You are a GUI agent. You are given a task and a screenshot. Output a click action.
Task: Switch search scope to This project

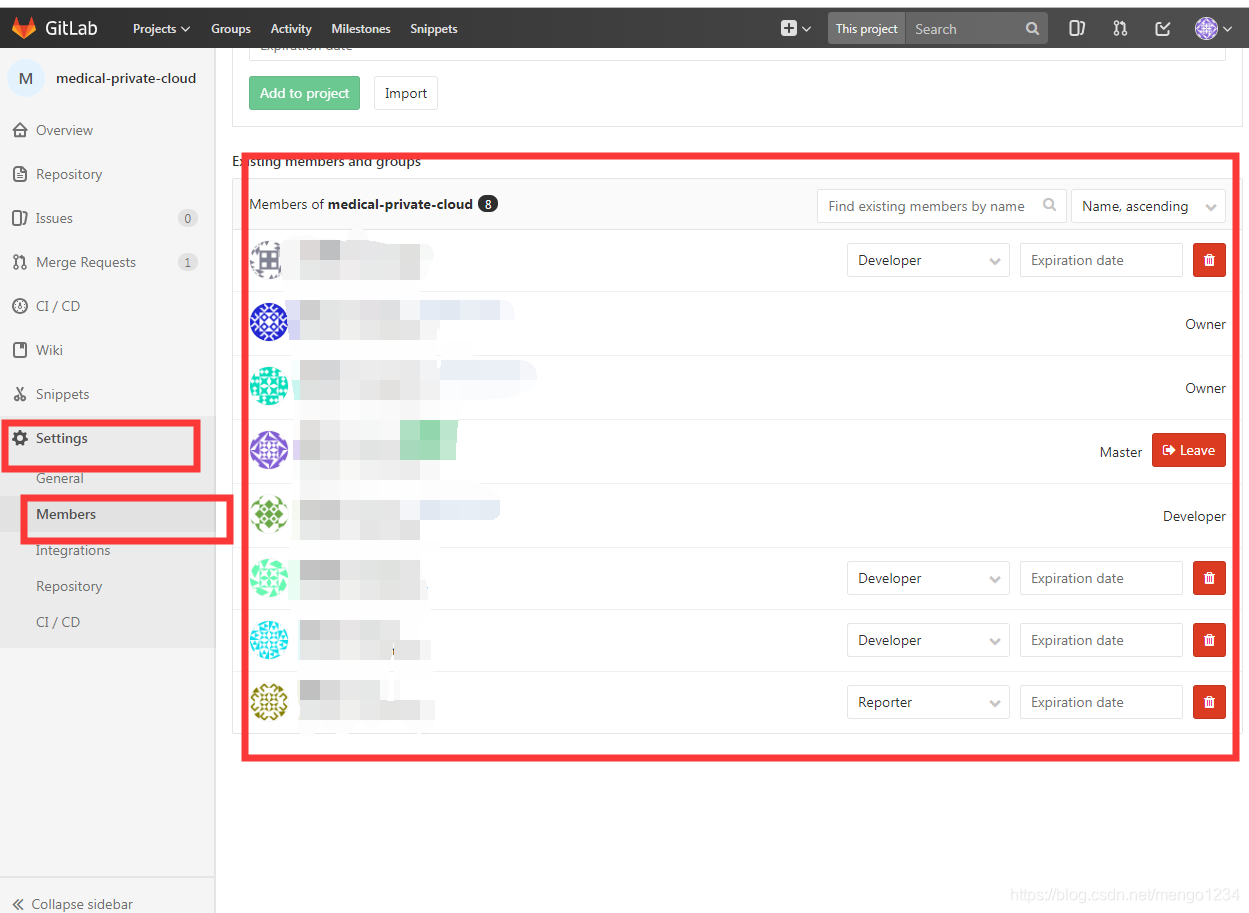tap(865, 28)
